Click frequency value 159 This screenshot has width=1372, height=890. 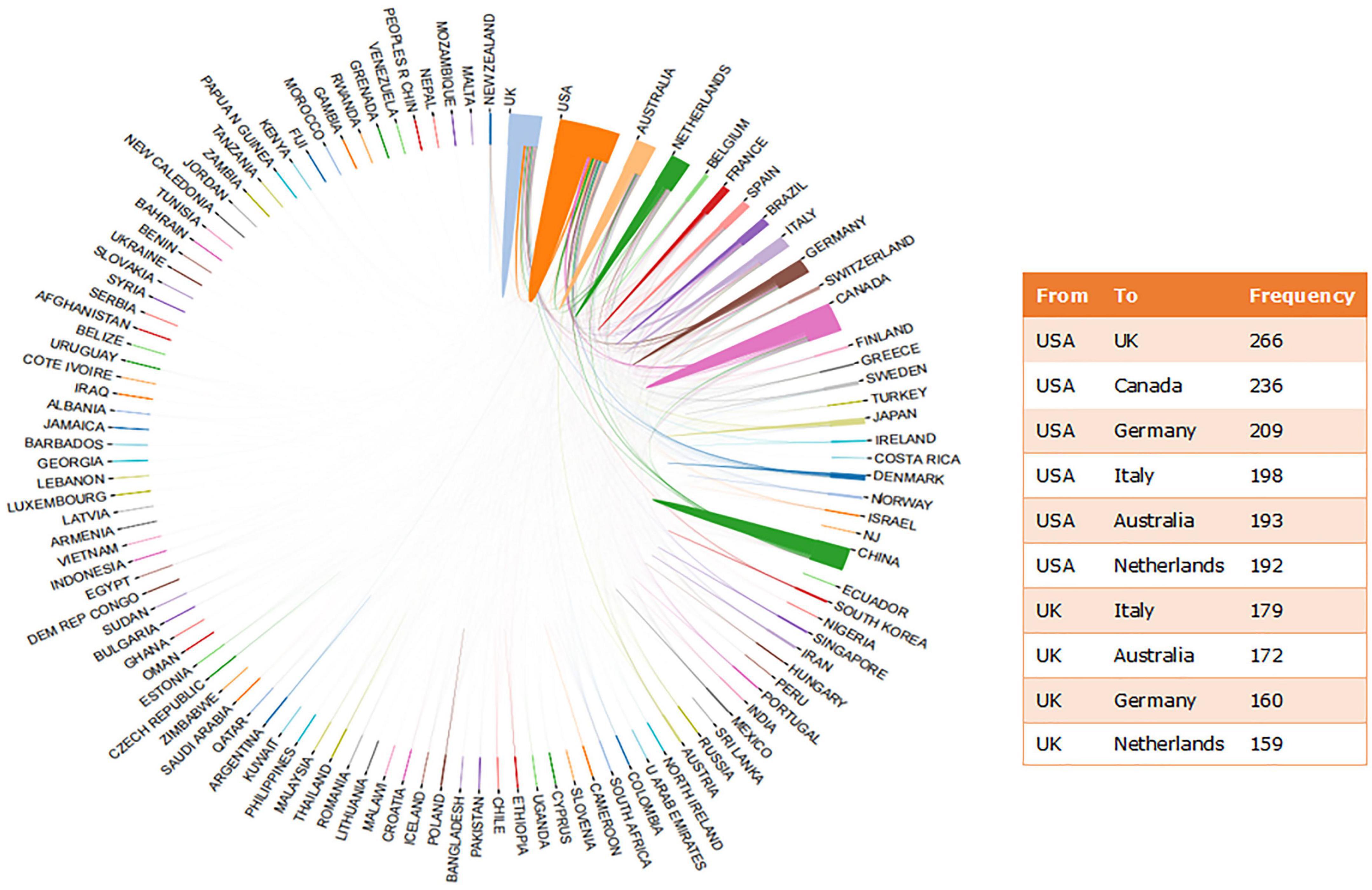click(x=1266, y=744)
